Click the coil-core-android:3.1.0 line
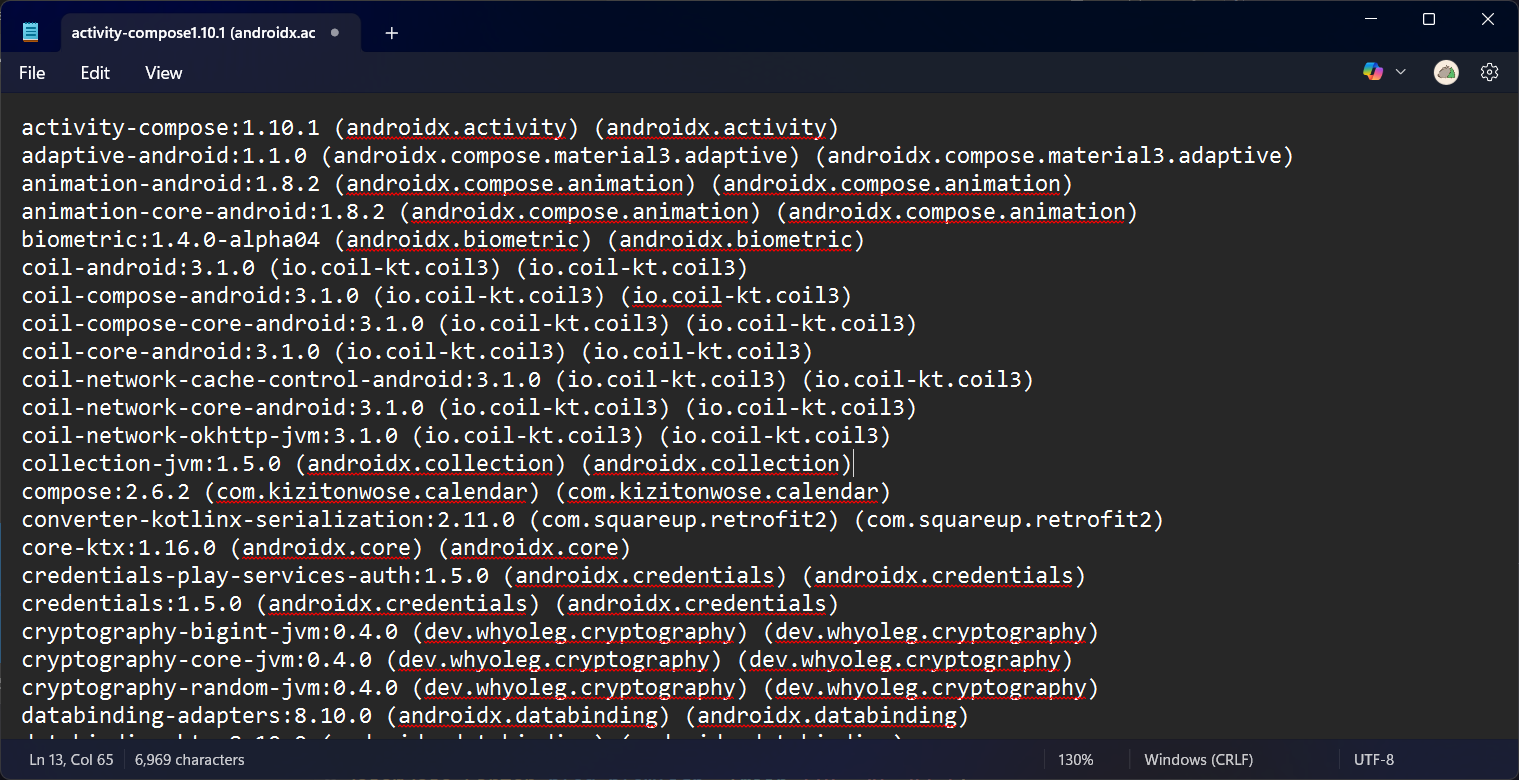 417,352
